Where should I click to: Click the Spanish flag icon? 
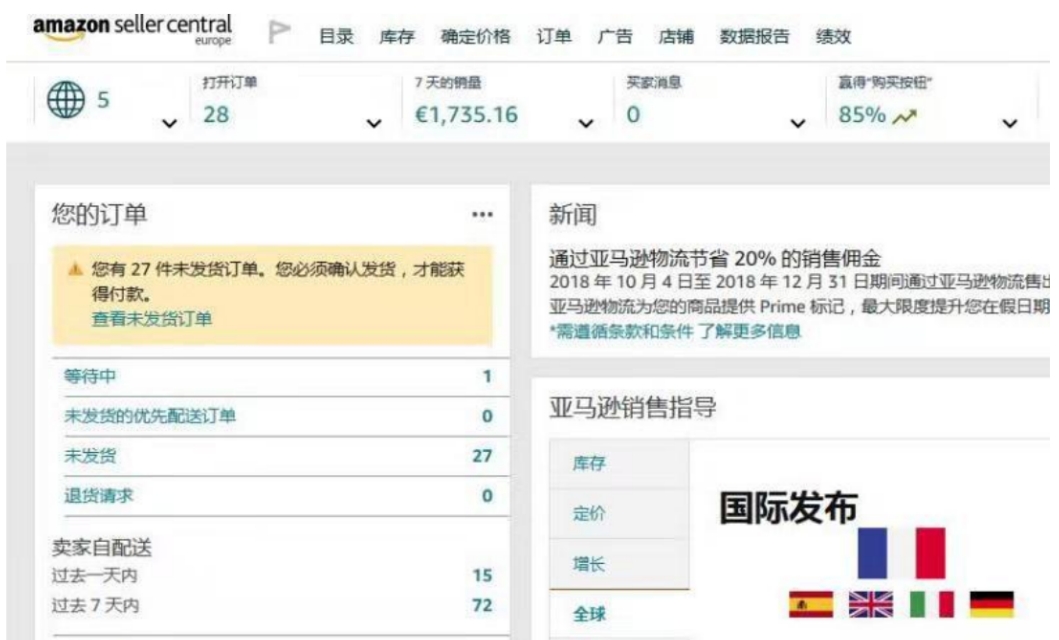click(x=808, y=604)
